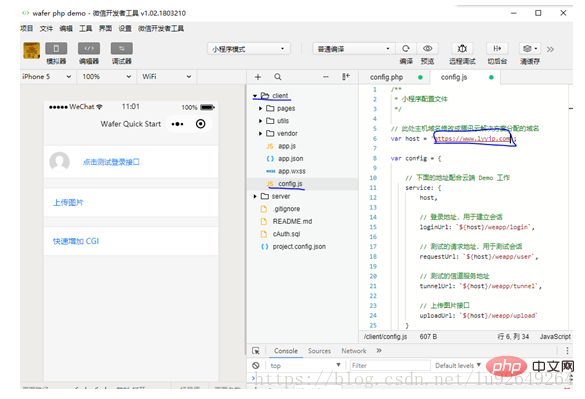Open the 编辑 menu

coord(66,28)
